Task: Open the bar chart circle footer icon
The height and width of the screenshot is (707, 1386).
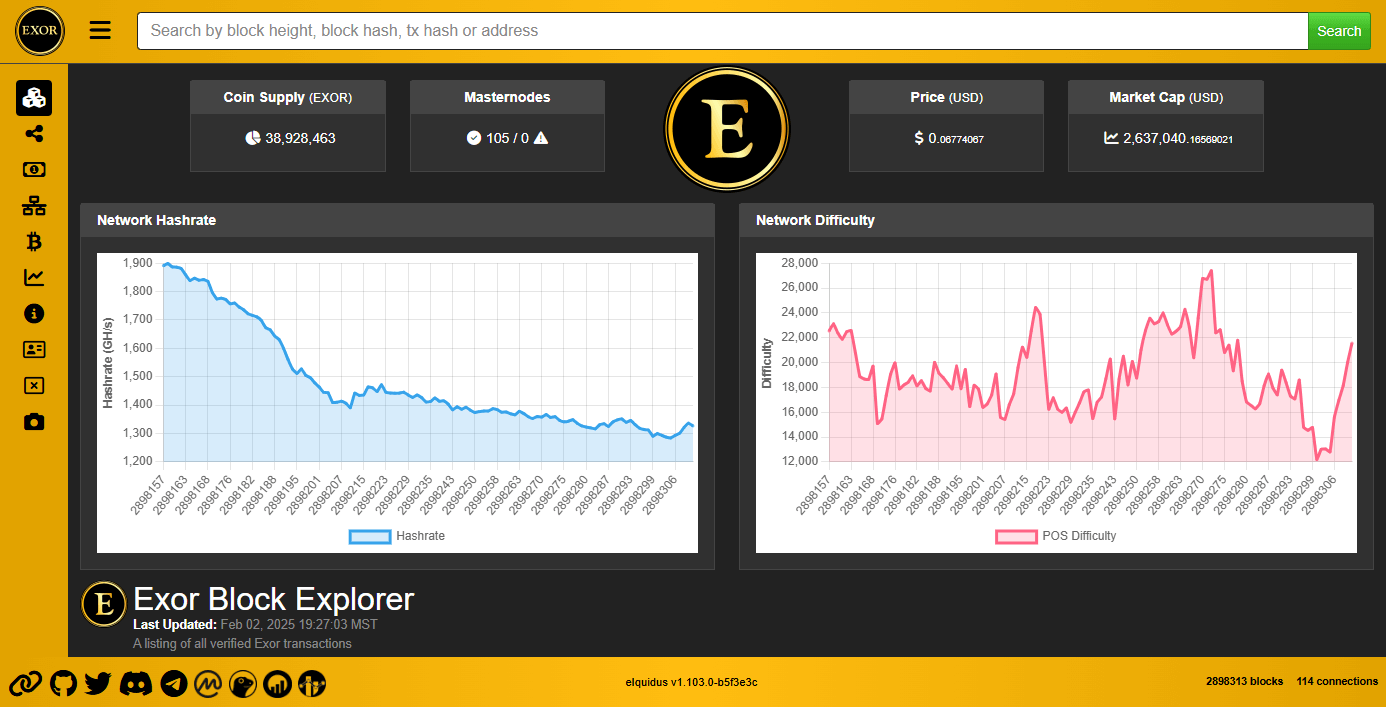Action: [276, 684]
